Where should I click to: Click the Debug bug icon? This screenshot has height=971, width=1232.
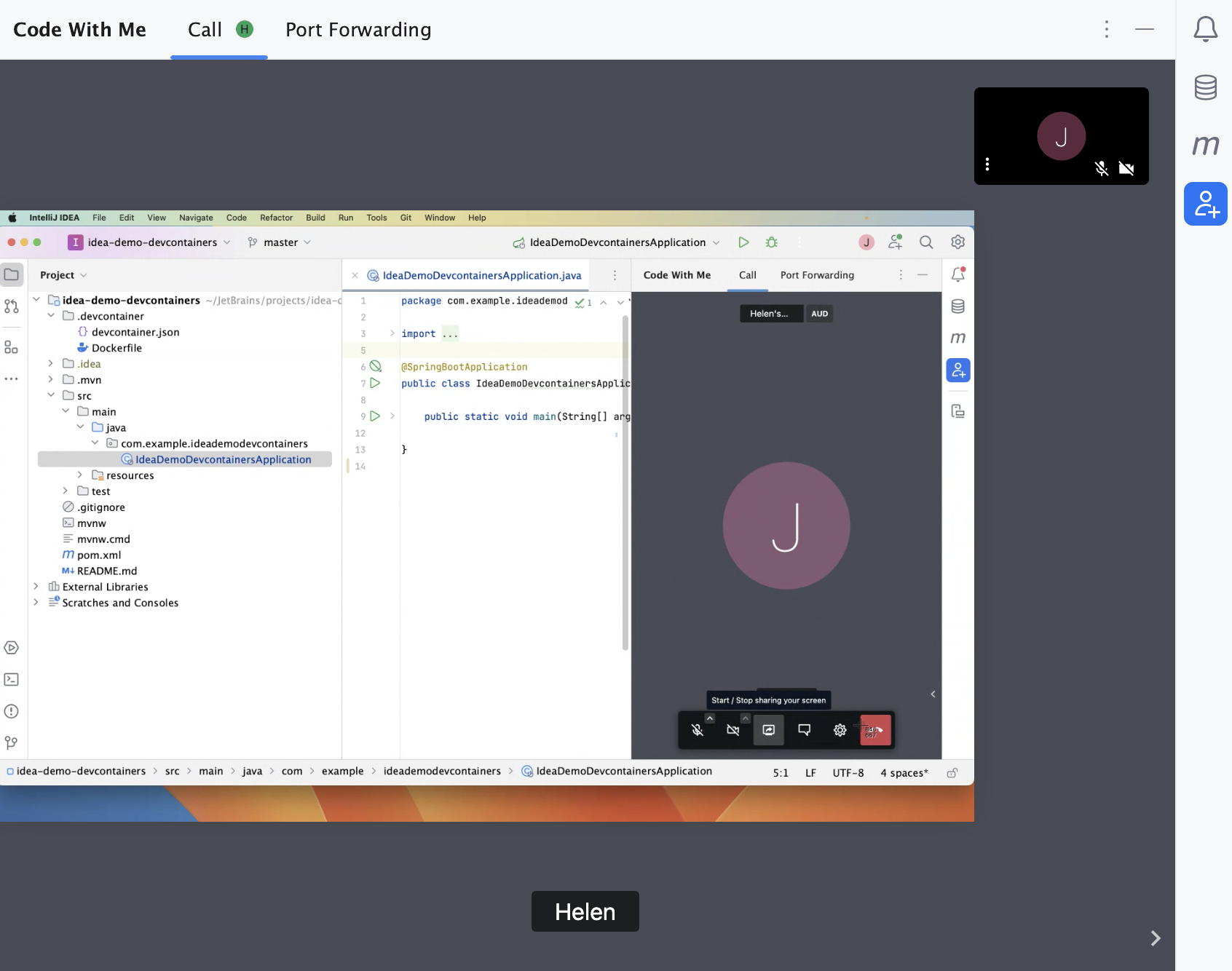[x=772, y=242]
